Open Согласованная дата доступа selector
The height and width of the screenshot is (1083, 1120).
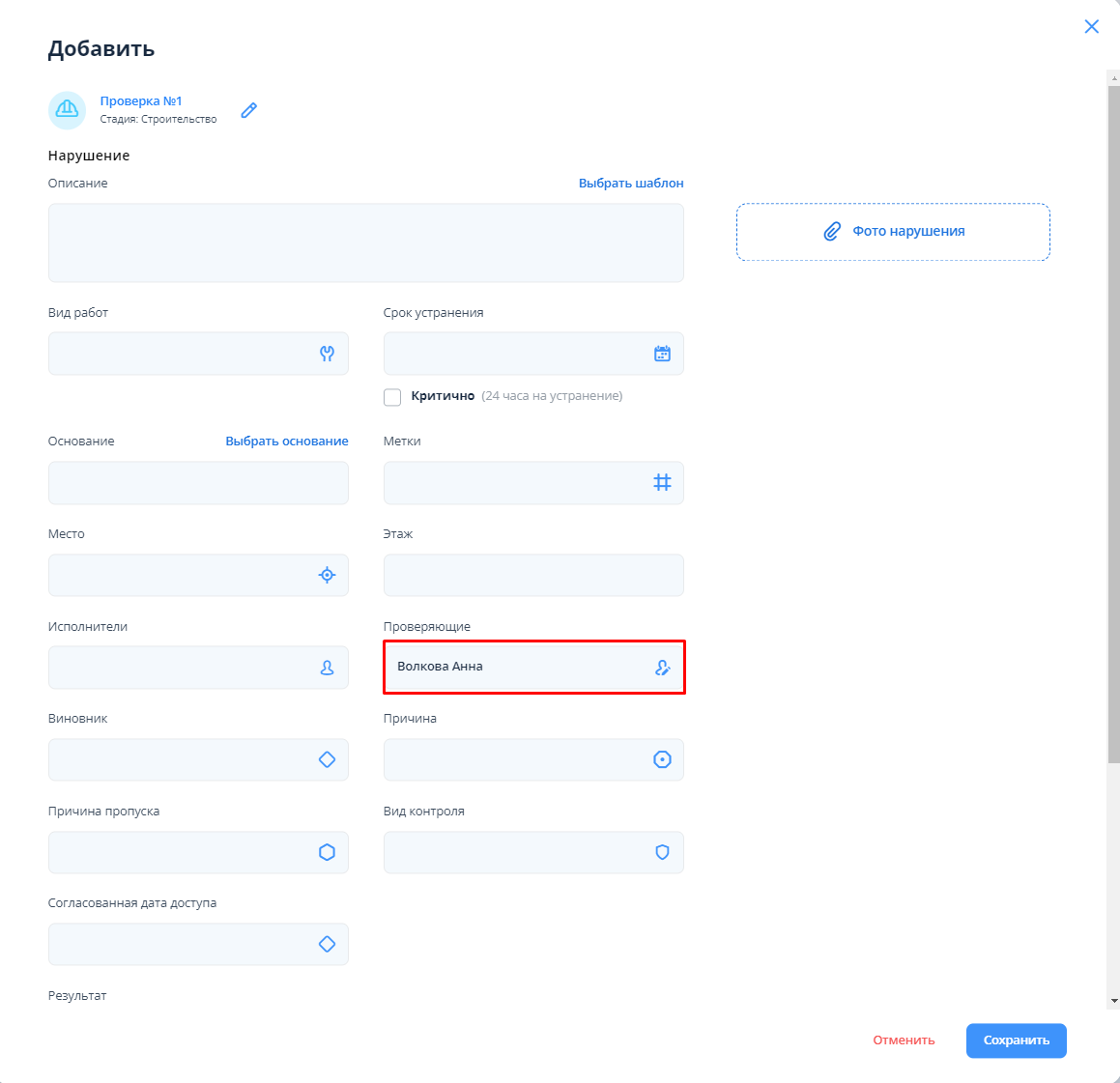[x=184, y=944]
